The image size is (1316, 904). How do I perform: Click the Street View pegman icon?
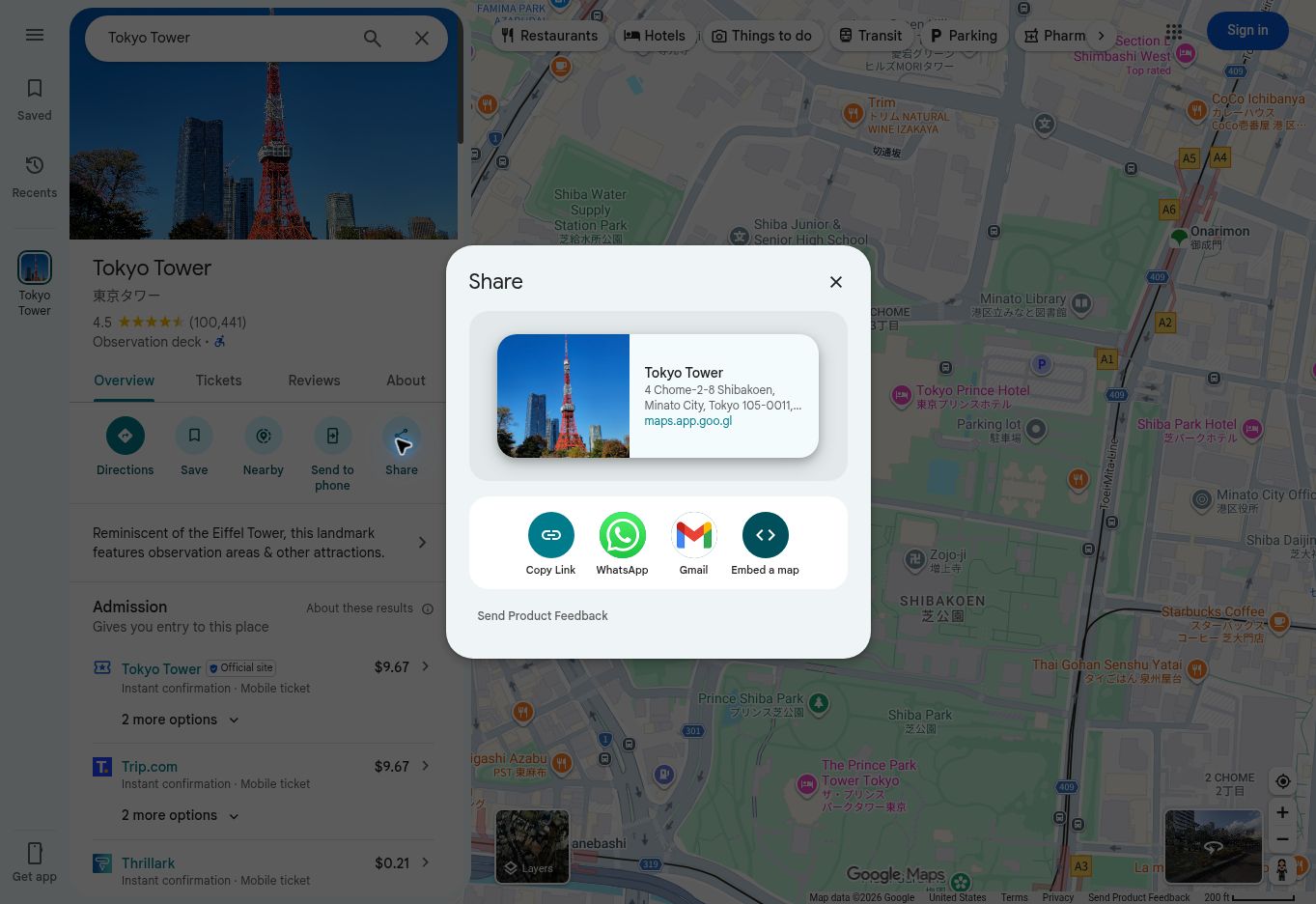[1282, 869]
